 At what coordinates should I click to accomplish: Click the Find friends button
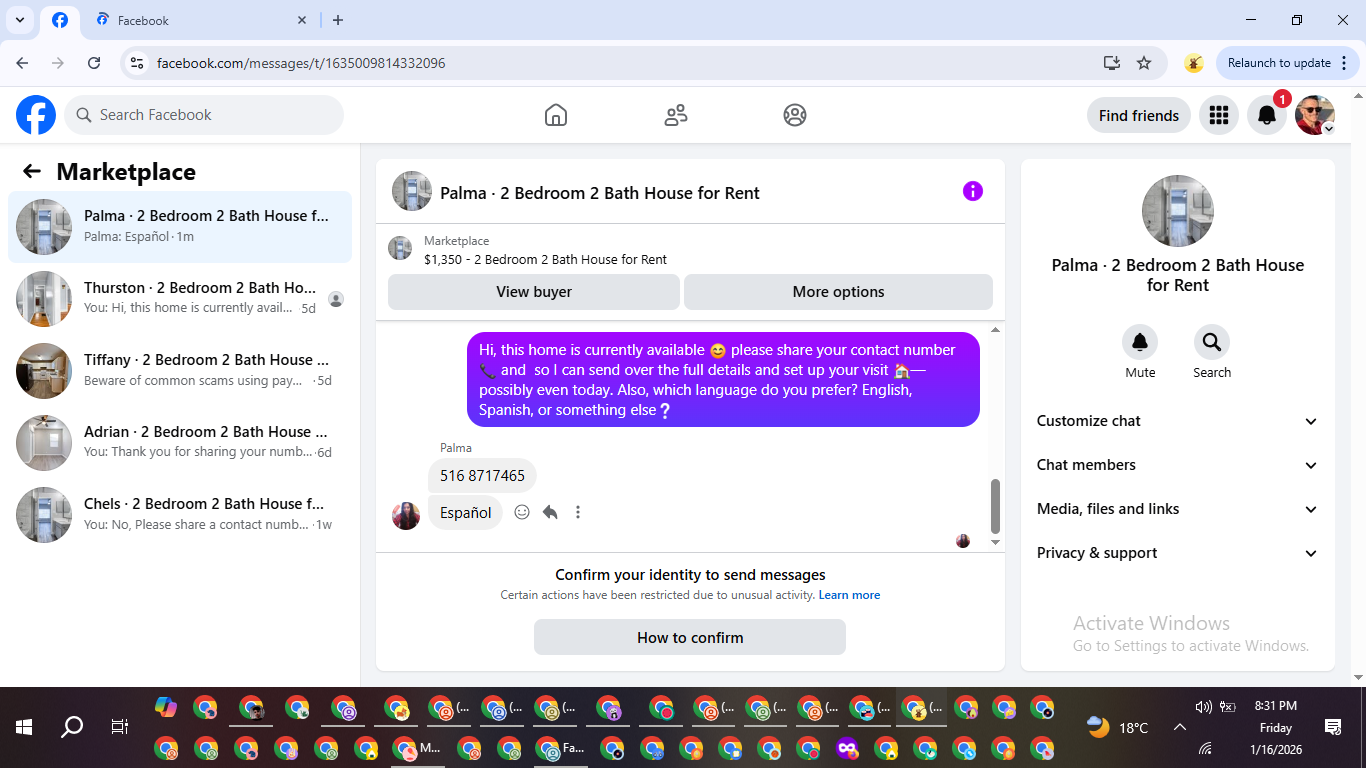point(1139,115)
